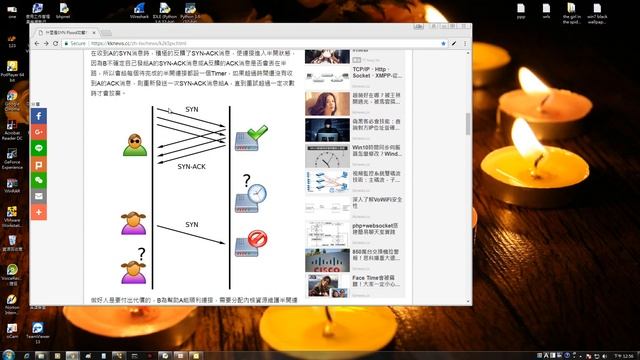Close the SYN Flood article tab

click(x=94, y=32)
